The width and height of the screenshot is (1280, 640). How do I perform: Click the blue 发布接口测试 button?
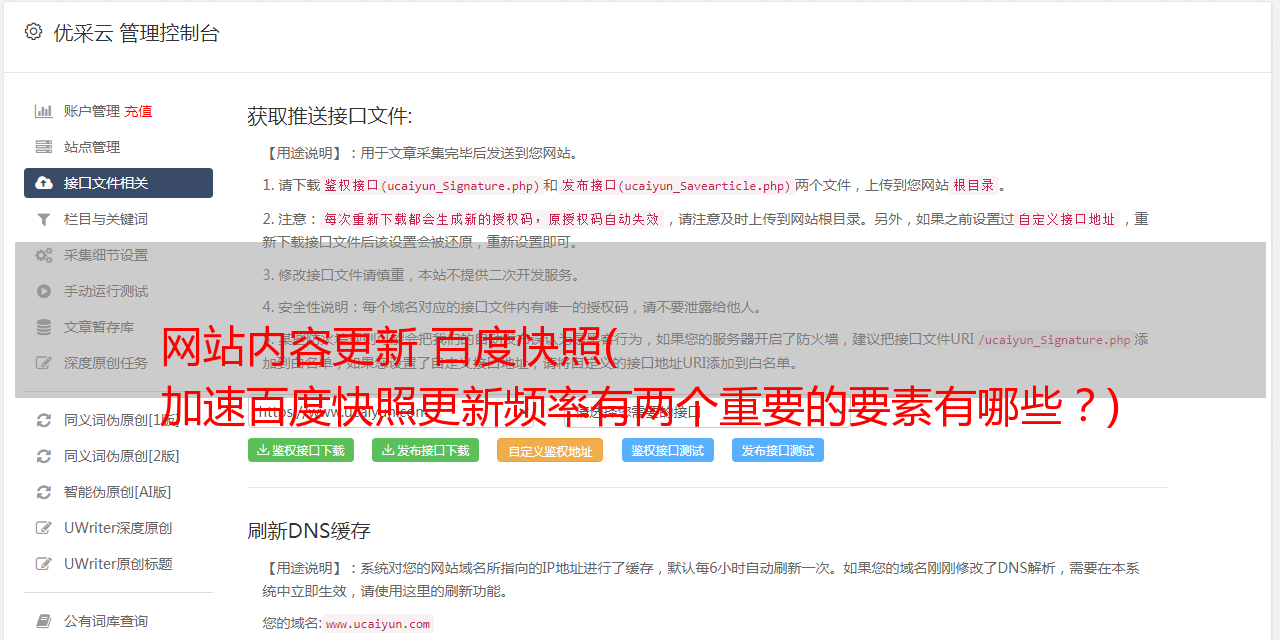pos(778,450)
